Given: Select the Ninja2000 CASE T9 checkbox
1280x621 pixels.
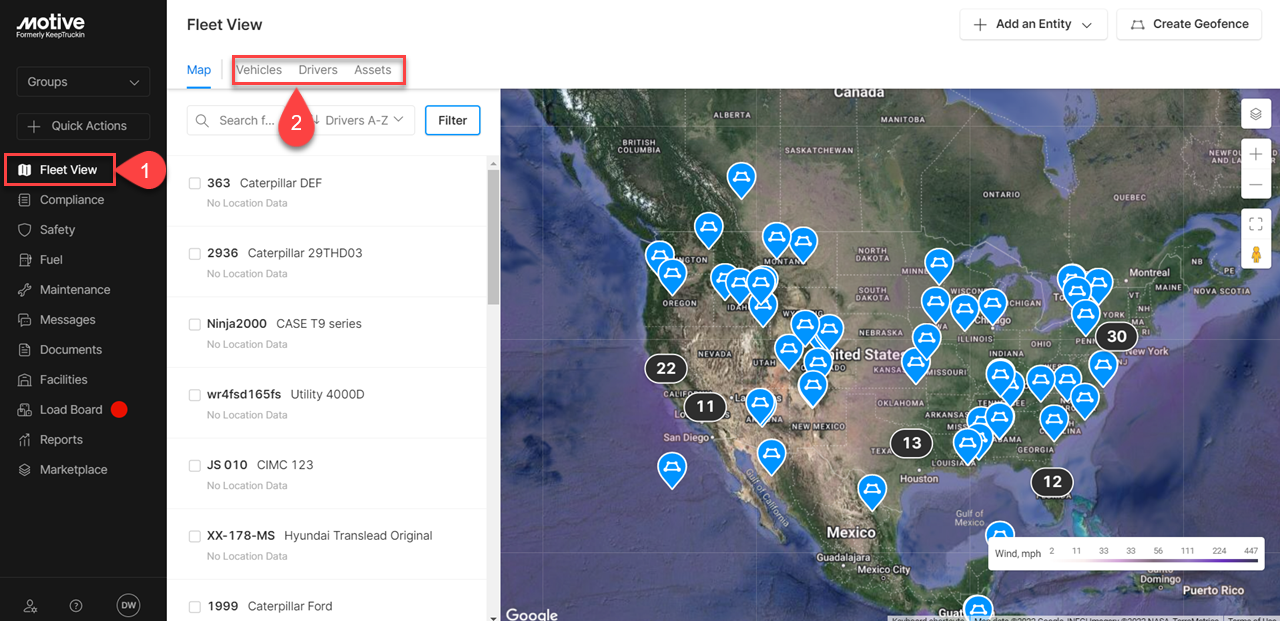Looking at the screenshot, I should (x=195, y=324).
